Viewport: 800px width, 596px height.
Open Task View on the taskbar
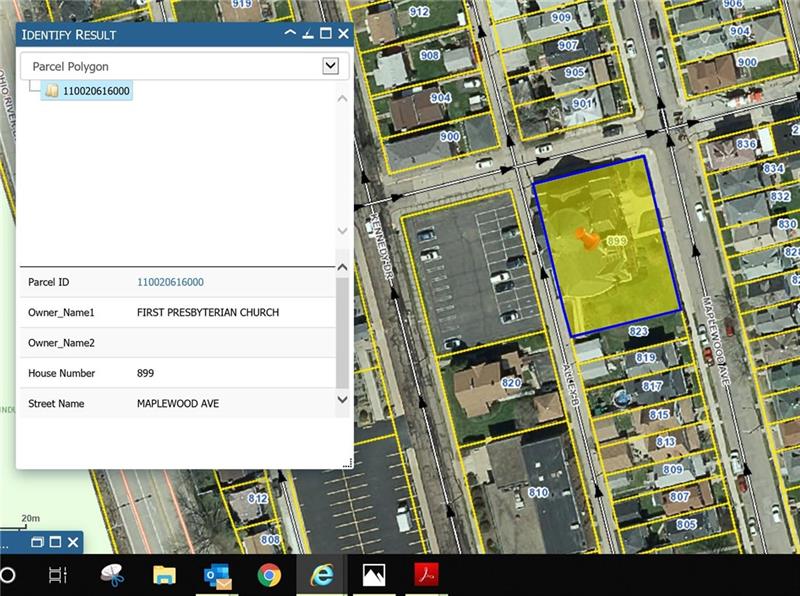pos(58,575)
